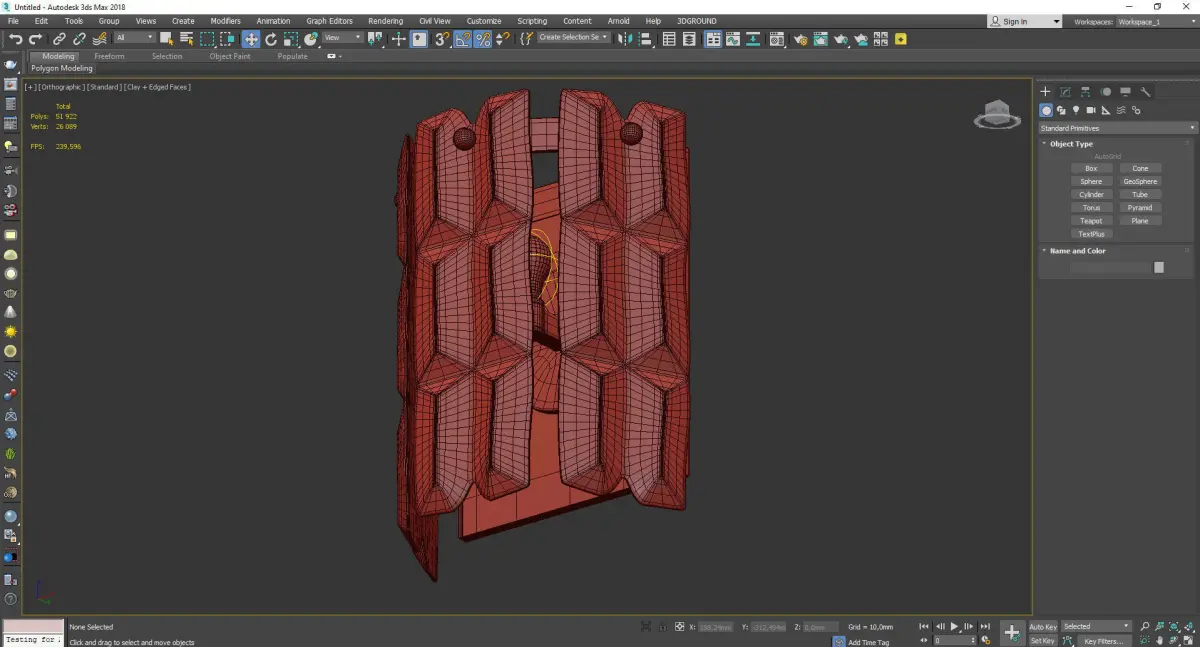Switch to the Freeform ribbon tab
1200x647 pixels.
coord(109,56)
